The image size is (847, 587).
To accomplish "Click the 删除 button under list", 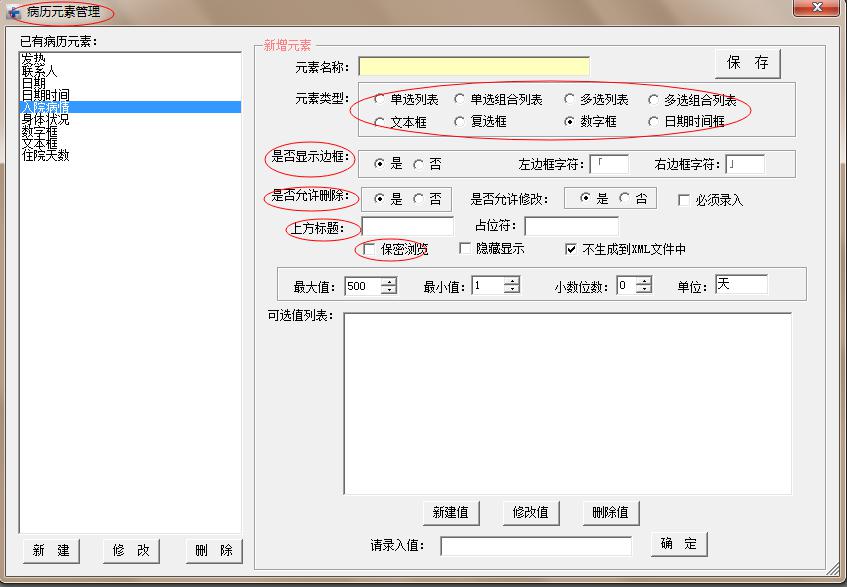I will [213, 550].
